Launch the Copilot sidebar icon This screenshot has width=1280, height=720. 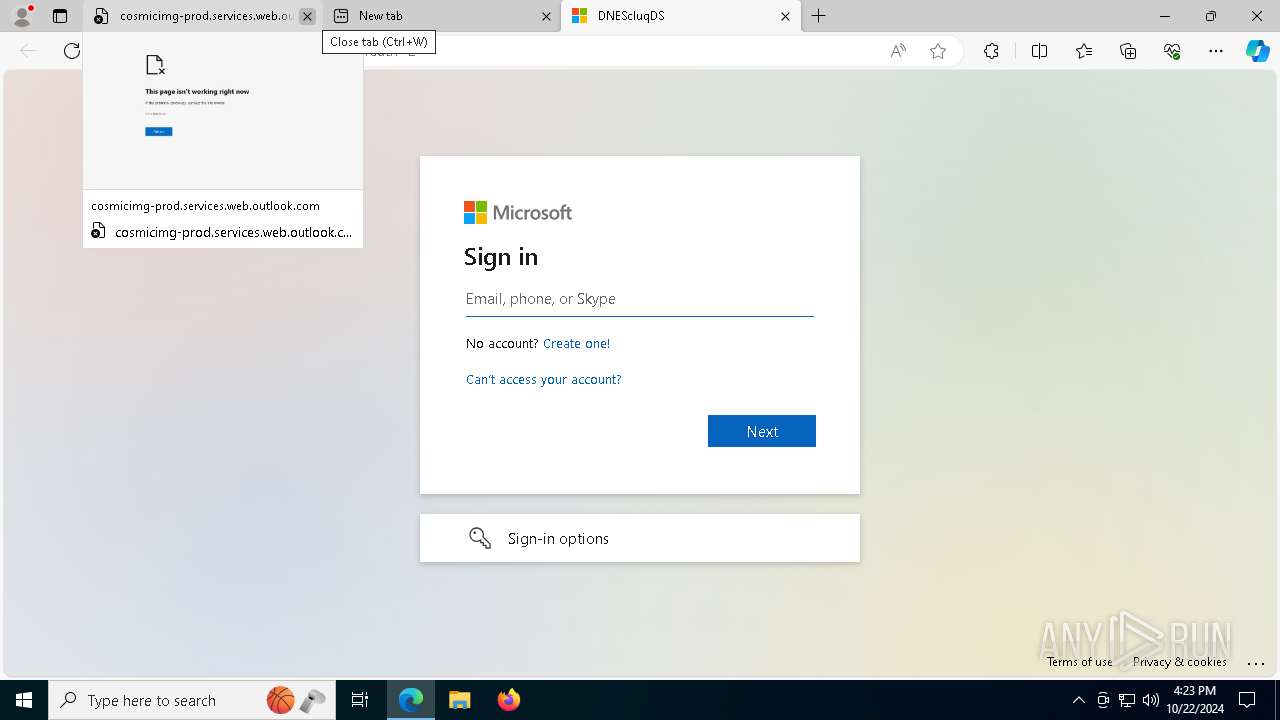pyautogui.click(x=1257, y=51)
